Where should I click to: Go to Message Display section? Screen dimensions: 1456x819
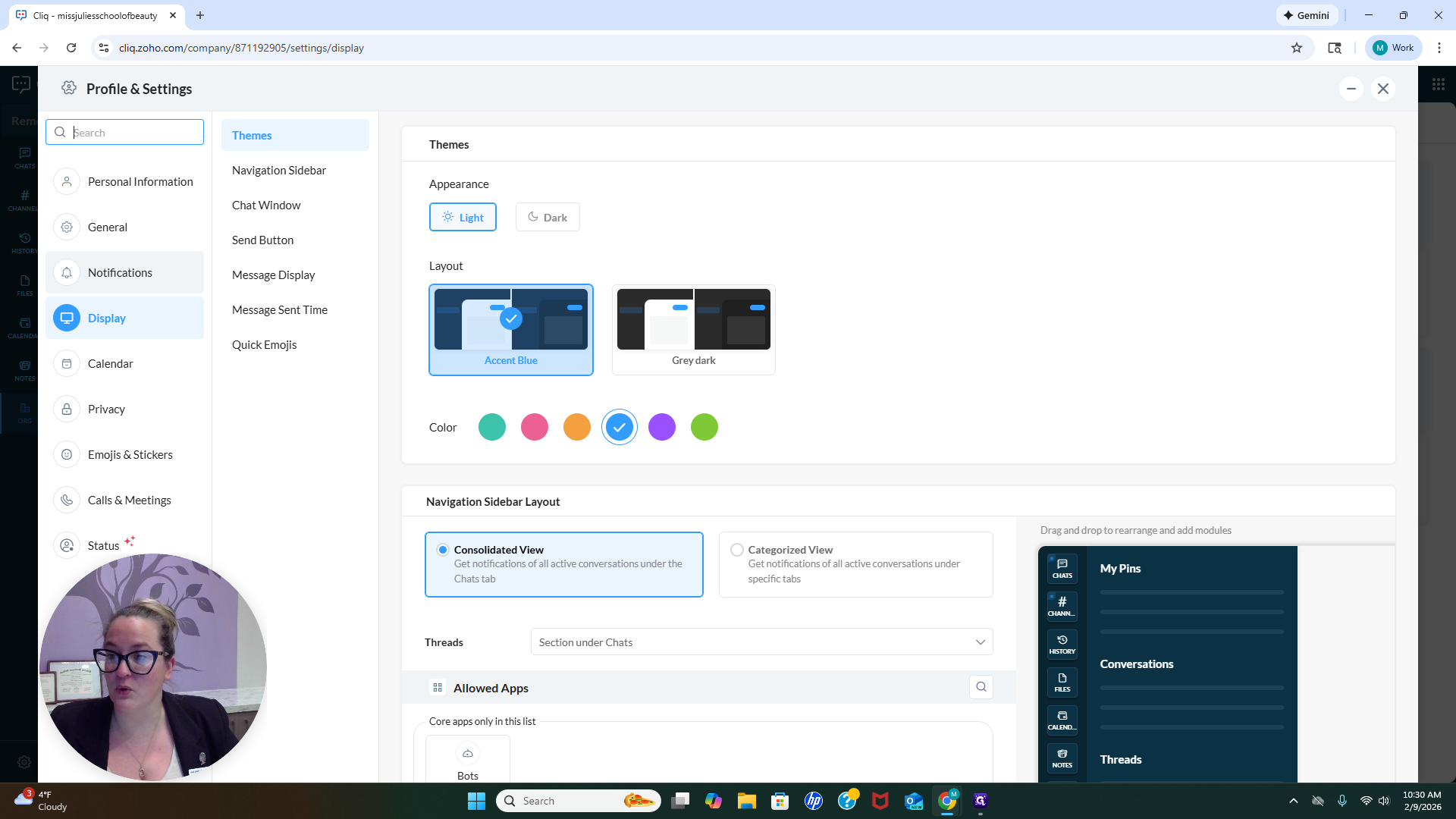coord(273,275)
